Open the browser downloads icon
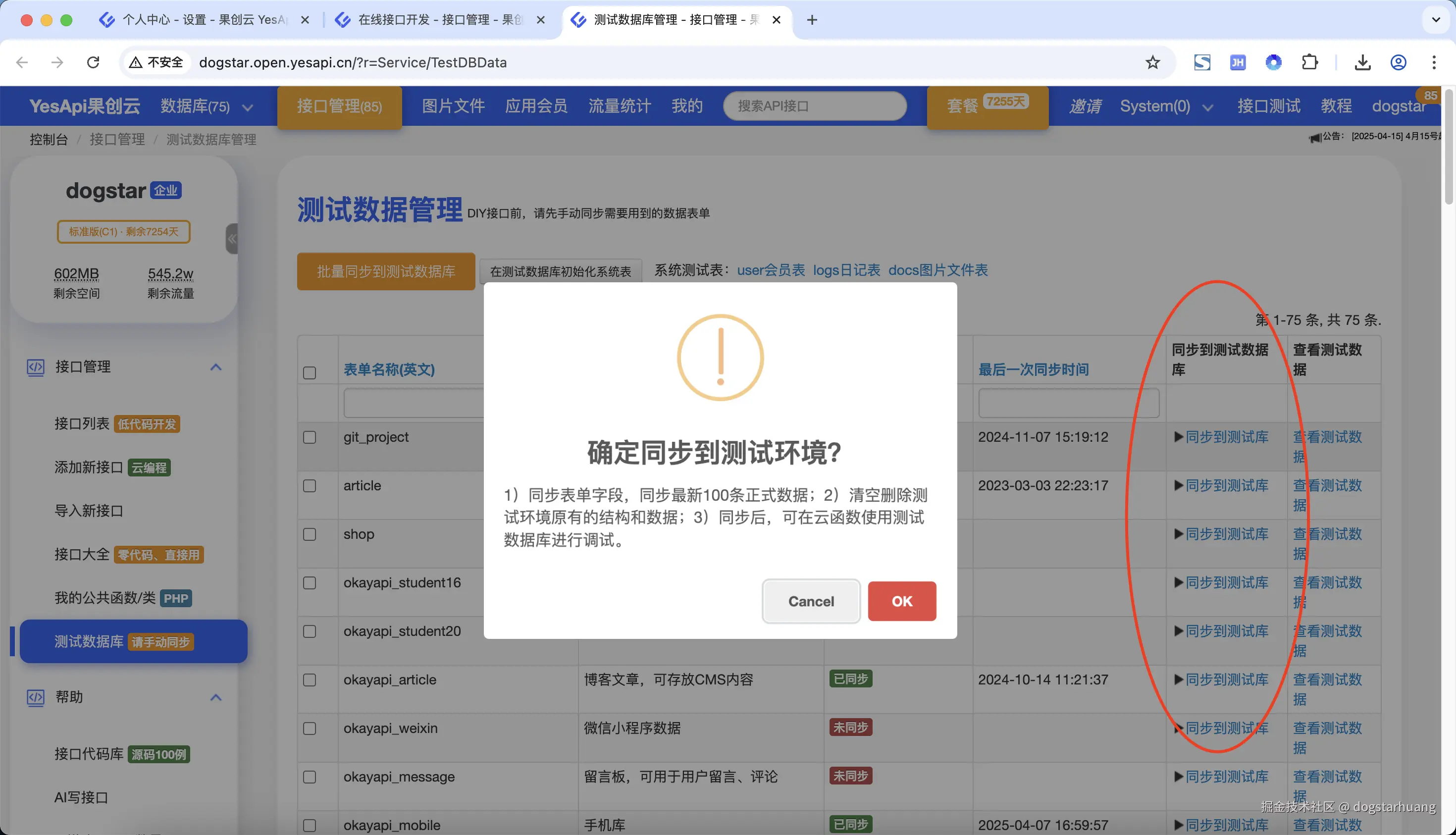 [1362, 62]
